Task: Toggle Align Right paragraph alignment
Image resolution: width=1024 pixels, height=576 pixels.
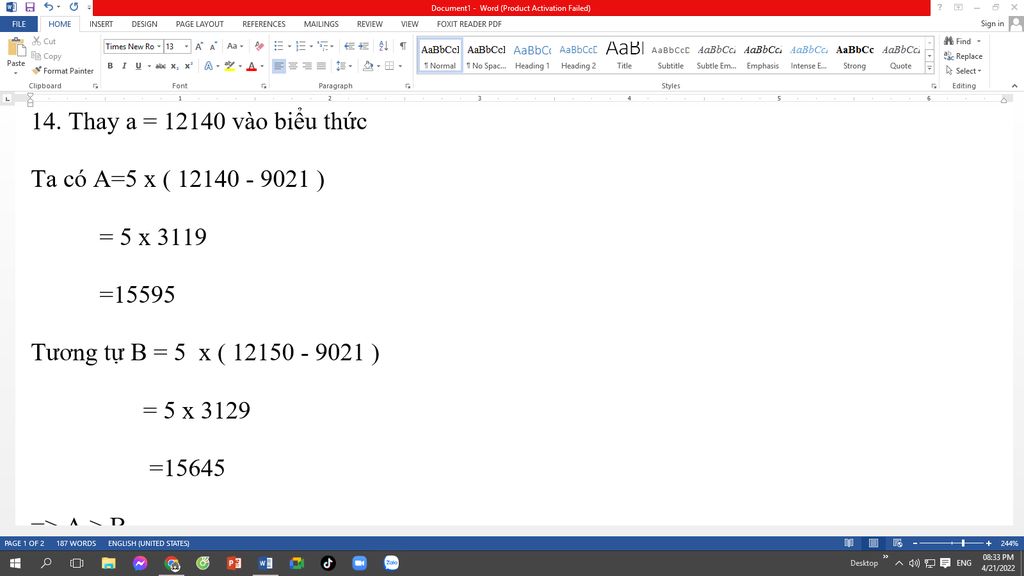Action: pyautogui.click(x=307, y=66)
